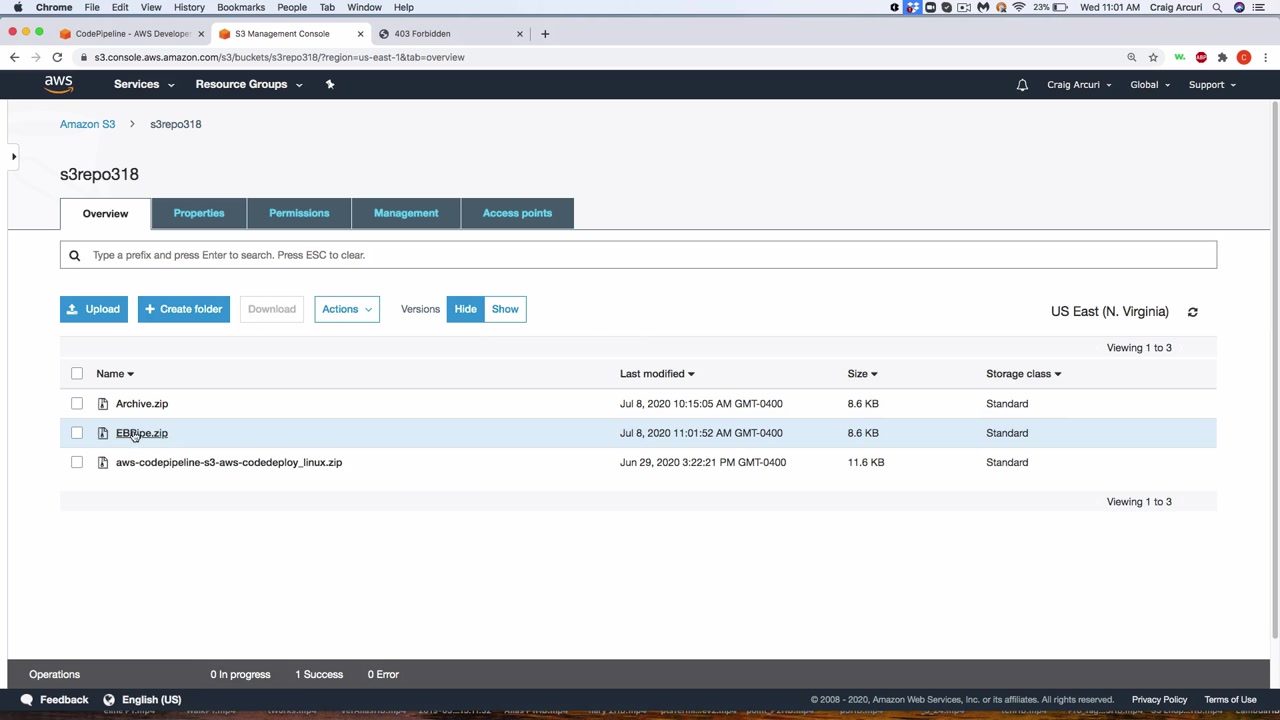
Task: Set Versions to Hide
Action: click(x=465, y=309)
